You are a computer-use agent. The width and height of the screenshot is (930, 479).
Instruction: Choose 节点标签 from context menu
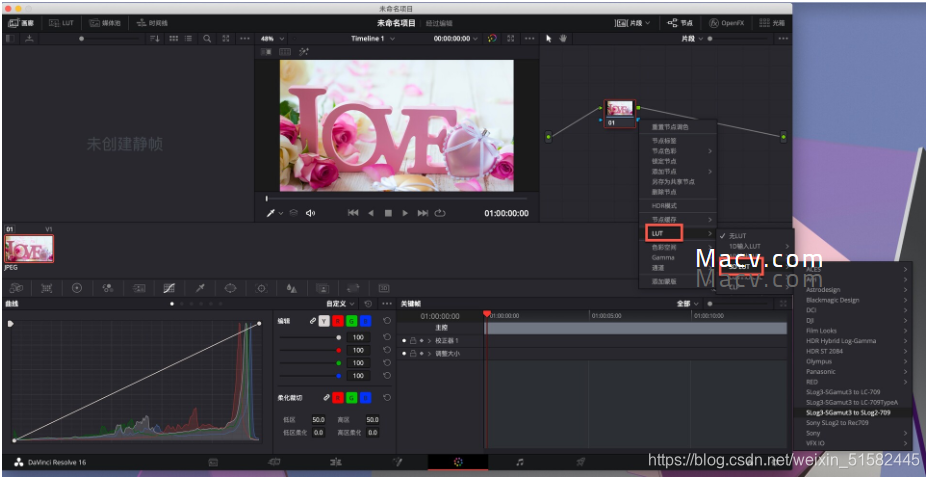664,141
